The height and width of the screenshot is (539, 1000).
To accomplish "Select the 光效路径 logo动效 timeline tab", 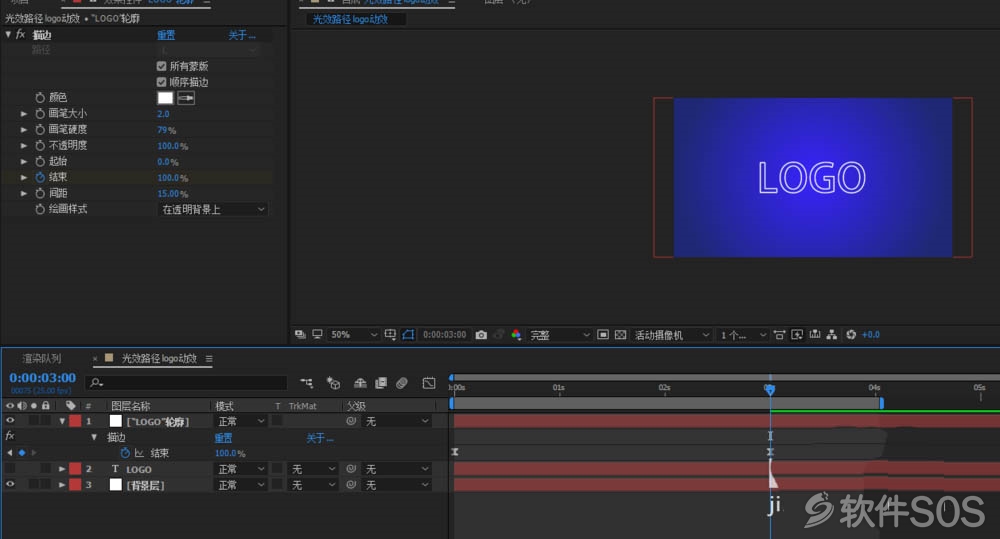I will 159,358.
